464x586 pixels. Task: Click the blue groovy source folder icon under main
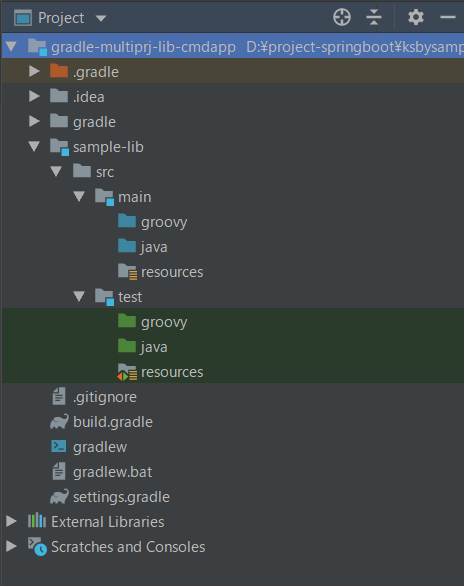click(x=127, y=220)
